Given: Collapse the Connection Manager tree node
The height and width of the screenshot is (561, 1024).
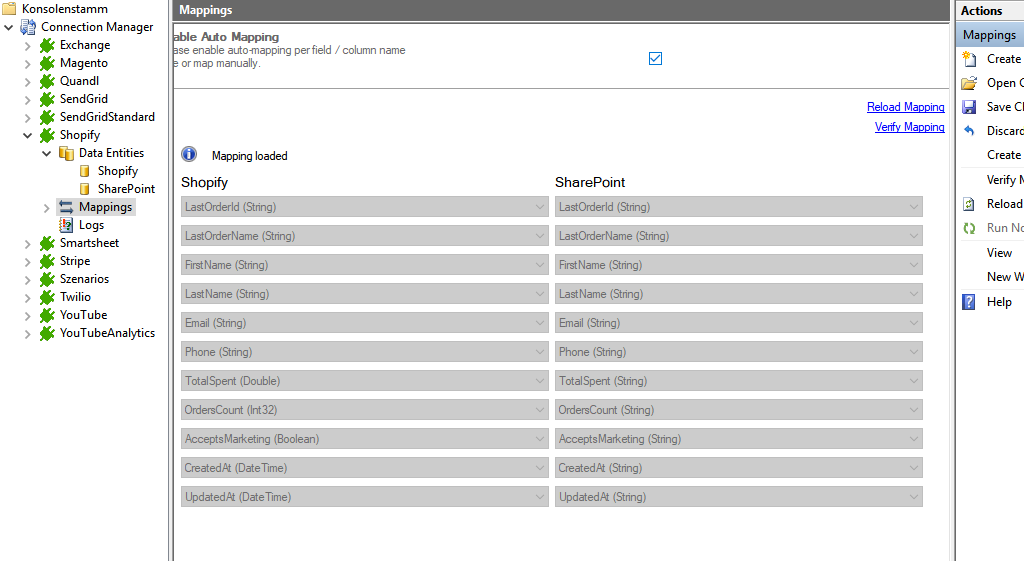Looking at the screenshot, I should 9,27.
